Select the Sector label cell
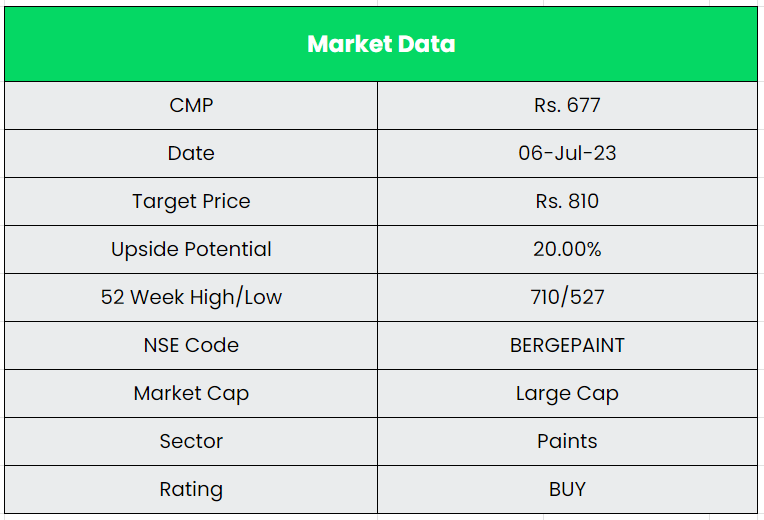This screenshot has width=764, height=520. (x=191, y=441)
